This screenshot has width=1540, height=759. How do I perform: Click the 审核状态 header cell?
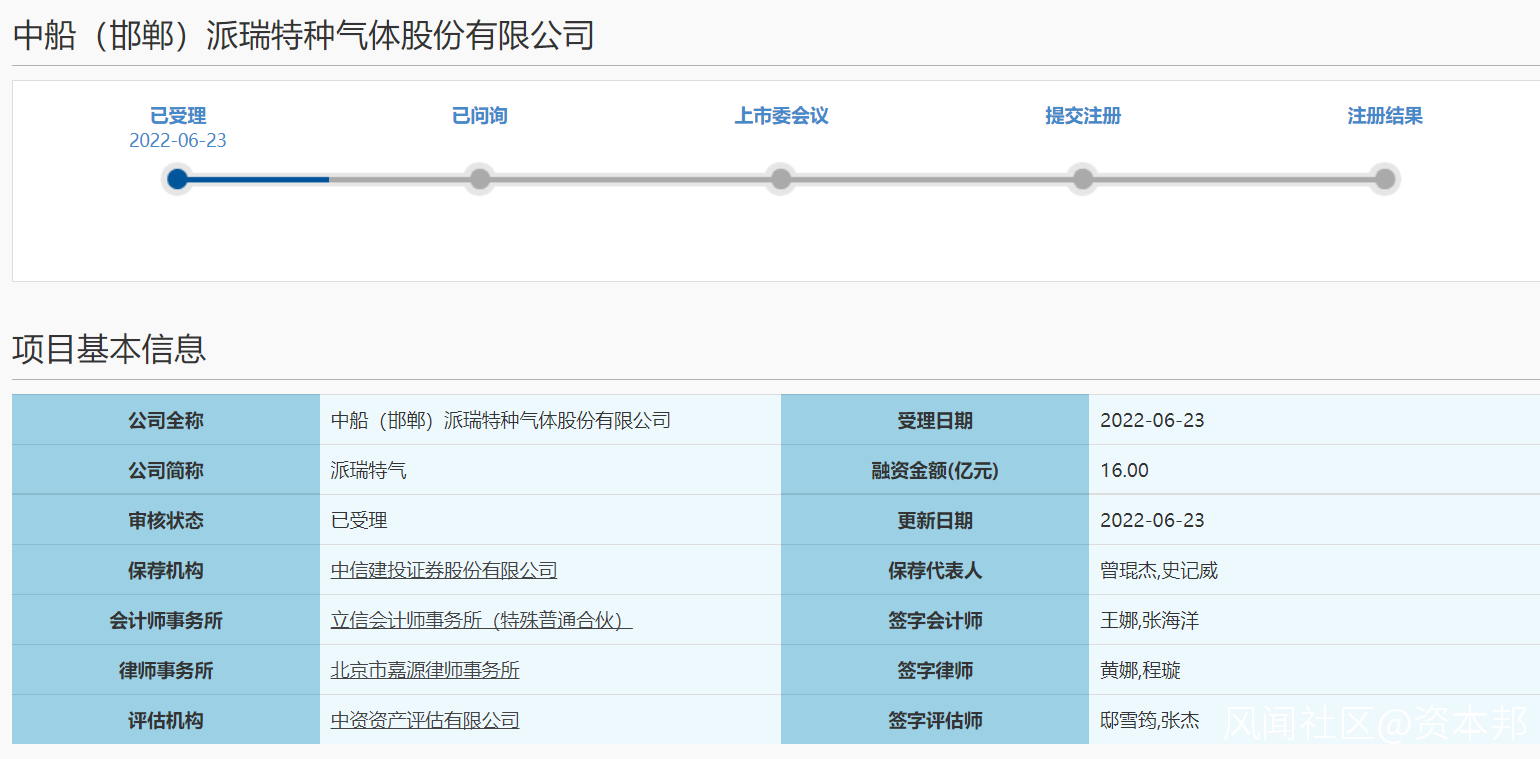166,521
